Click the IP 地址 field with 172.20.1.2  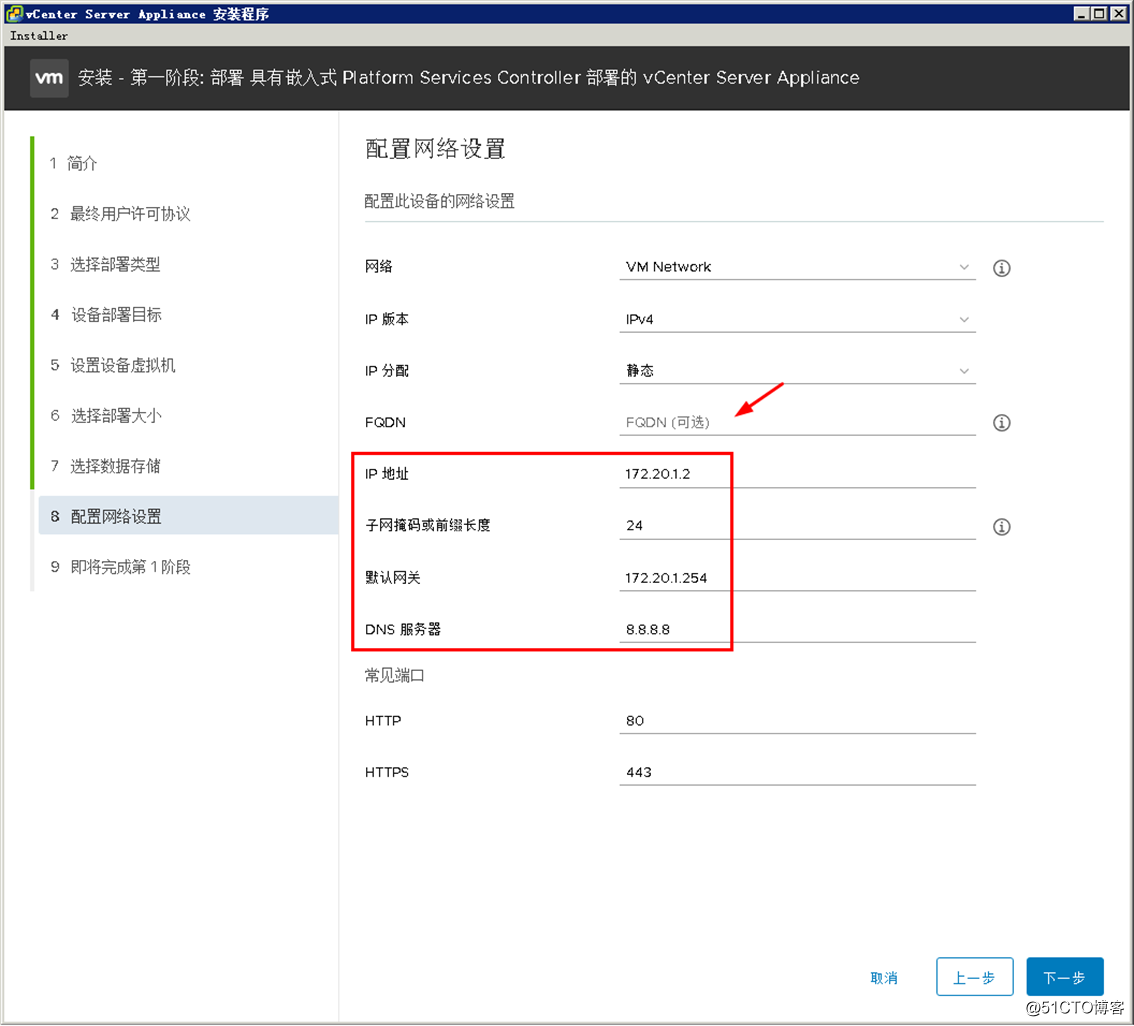(797, 474)
